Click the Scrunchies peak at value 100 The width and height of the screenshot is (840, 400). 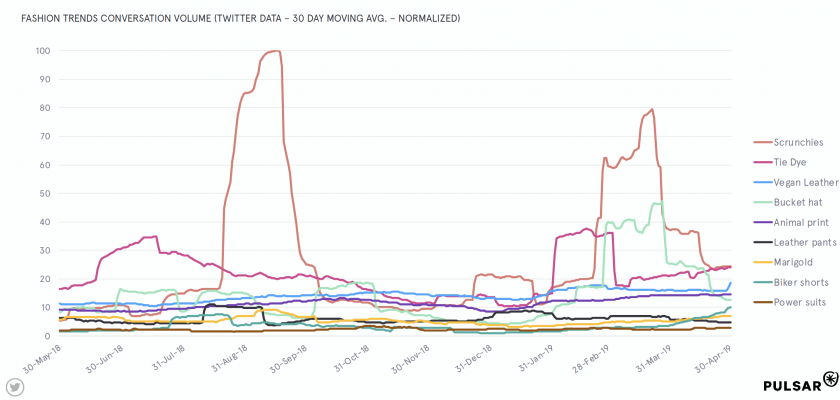(273, 51)
